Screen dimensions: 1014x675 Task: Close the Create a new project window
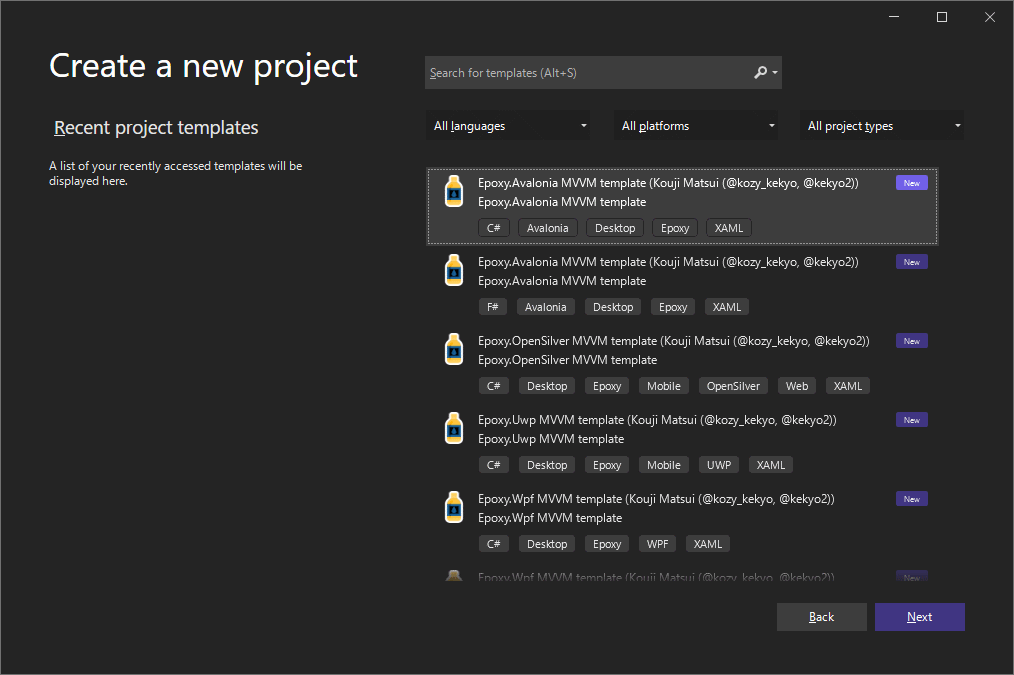tap(989, 17)
